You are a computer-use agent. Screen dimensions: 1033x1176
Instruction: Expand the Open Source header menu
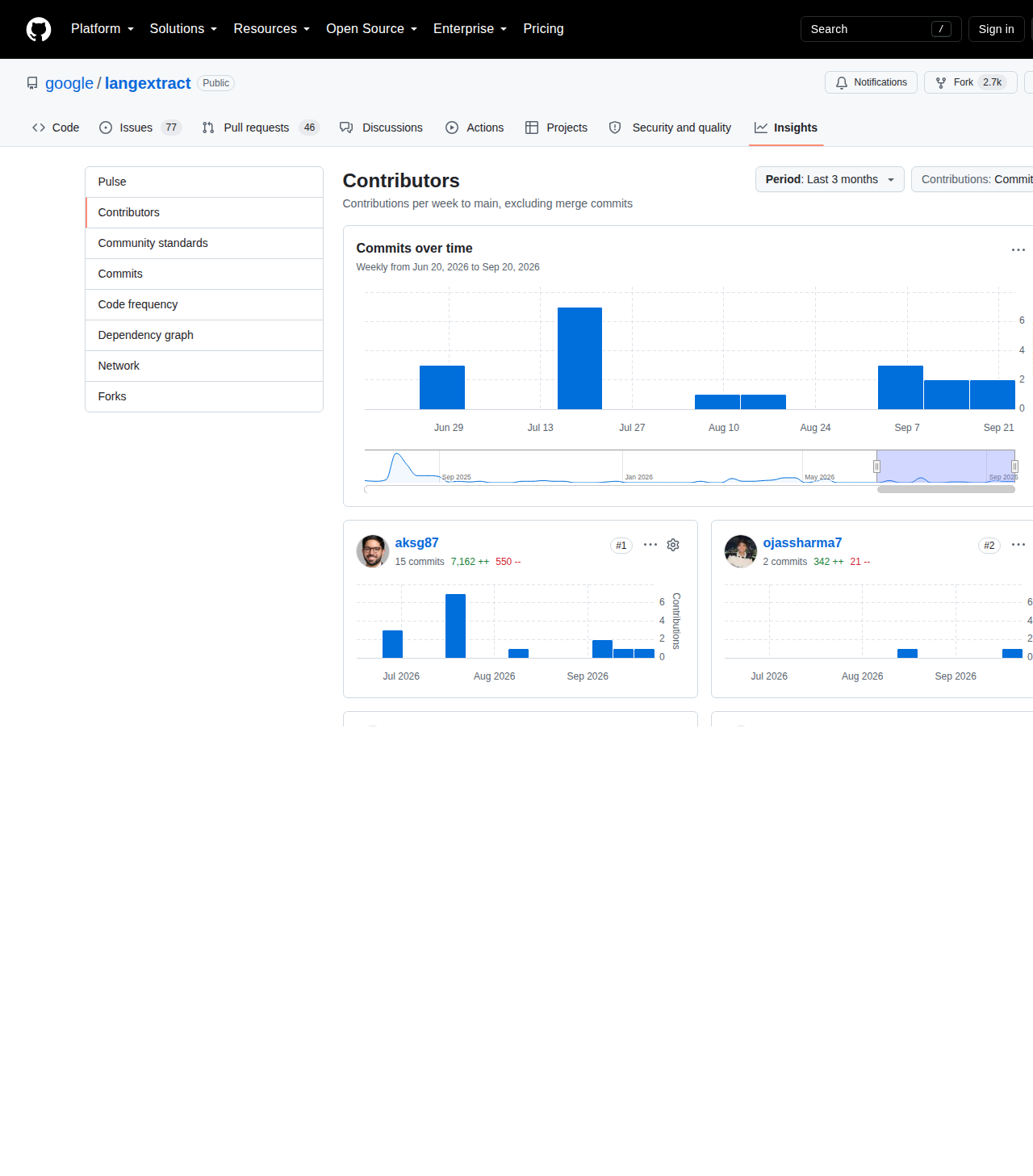pyautogui.click(x=372, y=29)
